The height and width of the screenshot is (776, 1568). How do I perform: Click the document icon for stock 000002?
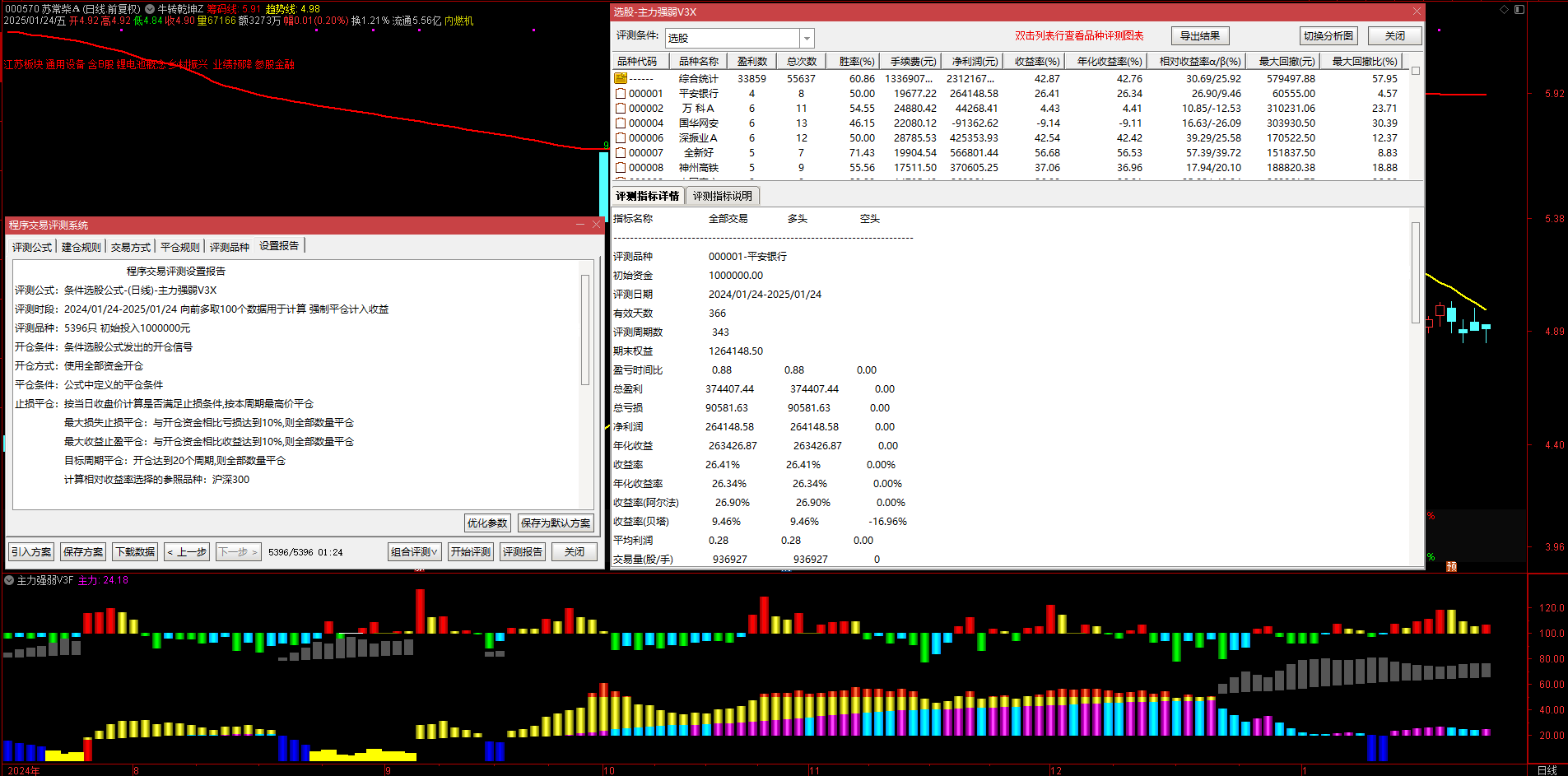(x=621, y=108)
